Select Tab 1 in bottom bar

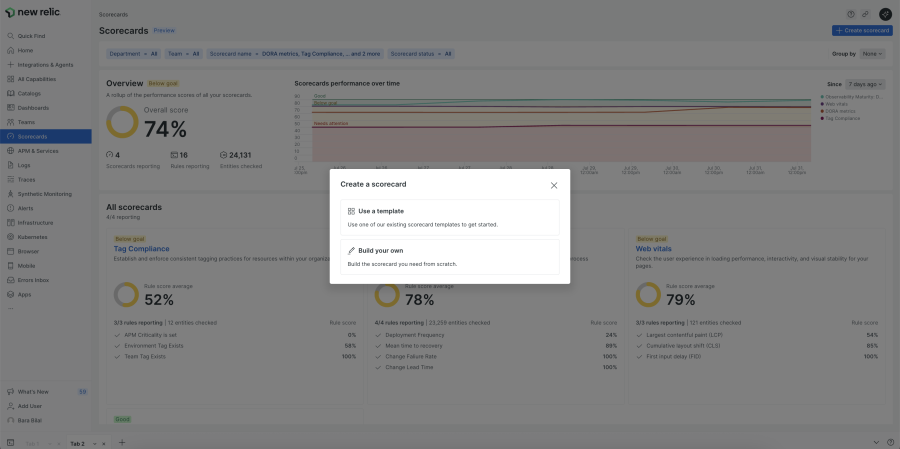(32, 444)
